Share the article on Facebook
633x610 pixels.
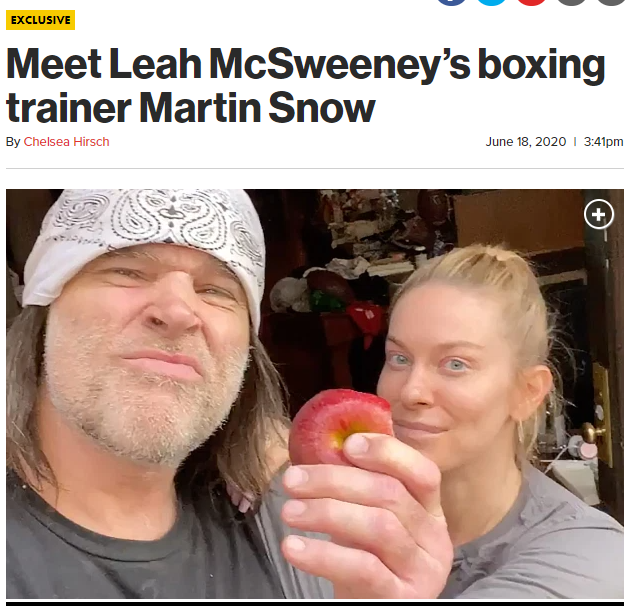tap(451, 2)
